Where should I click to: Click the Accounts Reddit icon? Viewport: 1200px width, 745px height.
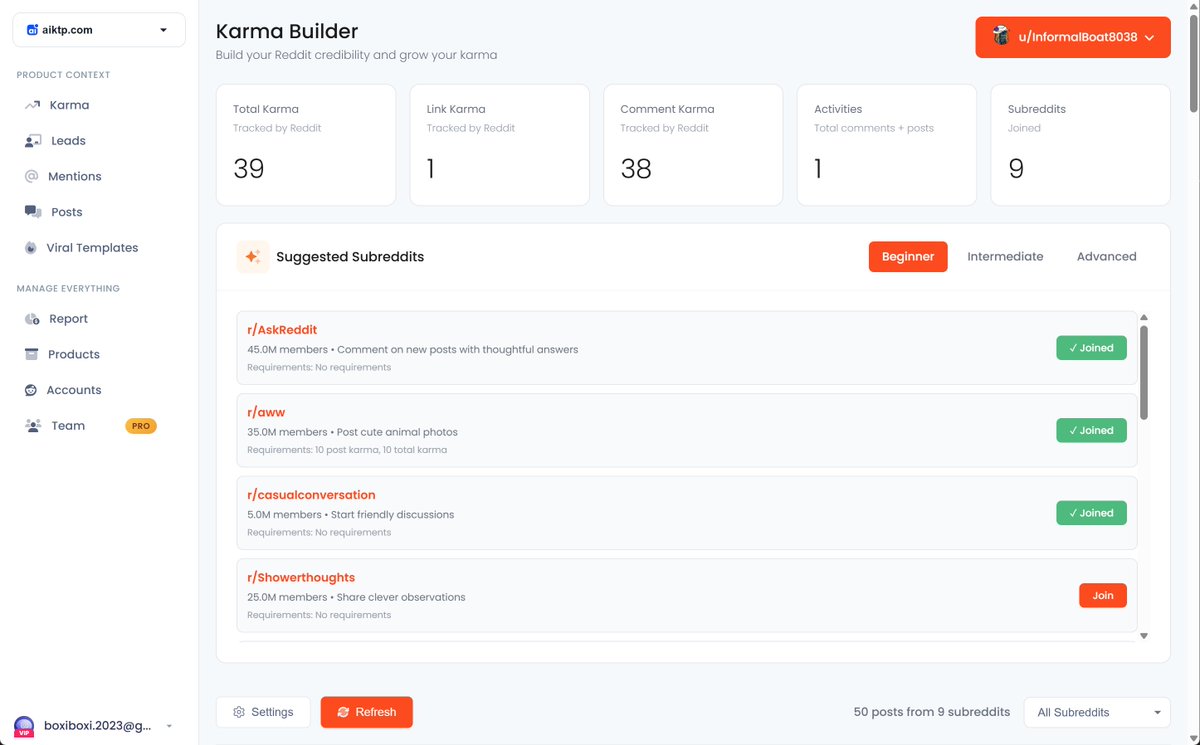pyautogui.click(x=31, y=390)
